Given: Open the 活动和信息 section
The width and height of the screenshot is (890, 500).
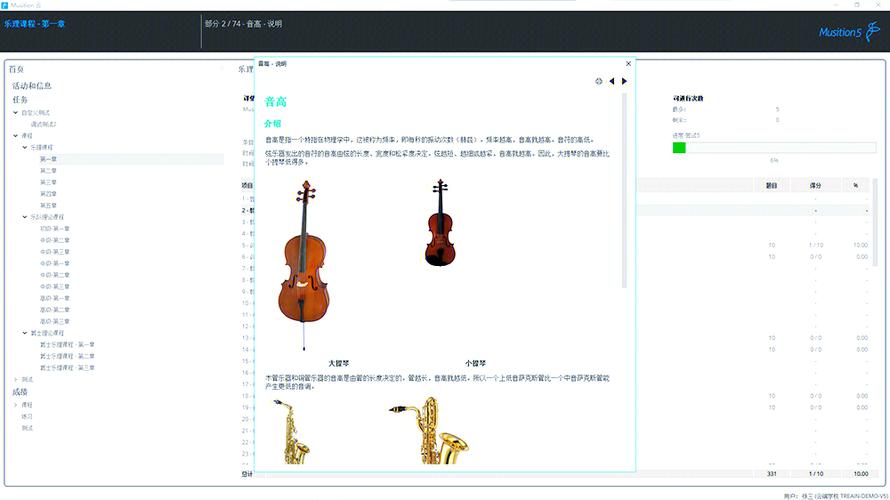Looking at the screenshot, I should click(32, 86).
